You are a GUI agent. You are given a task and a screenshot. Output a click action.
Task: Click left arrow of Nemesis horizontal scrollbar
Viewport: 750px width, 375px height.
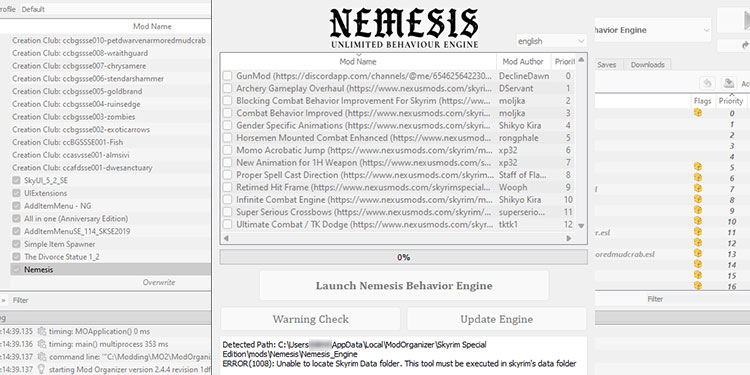[x=226, y=238]
